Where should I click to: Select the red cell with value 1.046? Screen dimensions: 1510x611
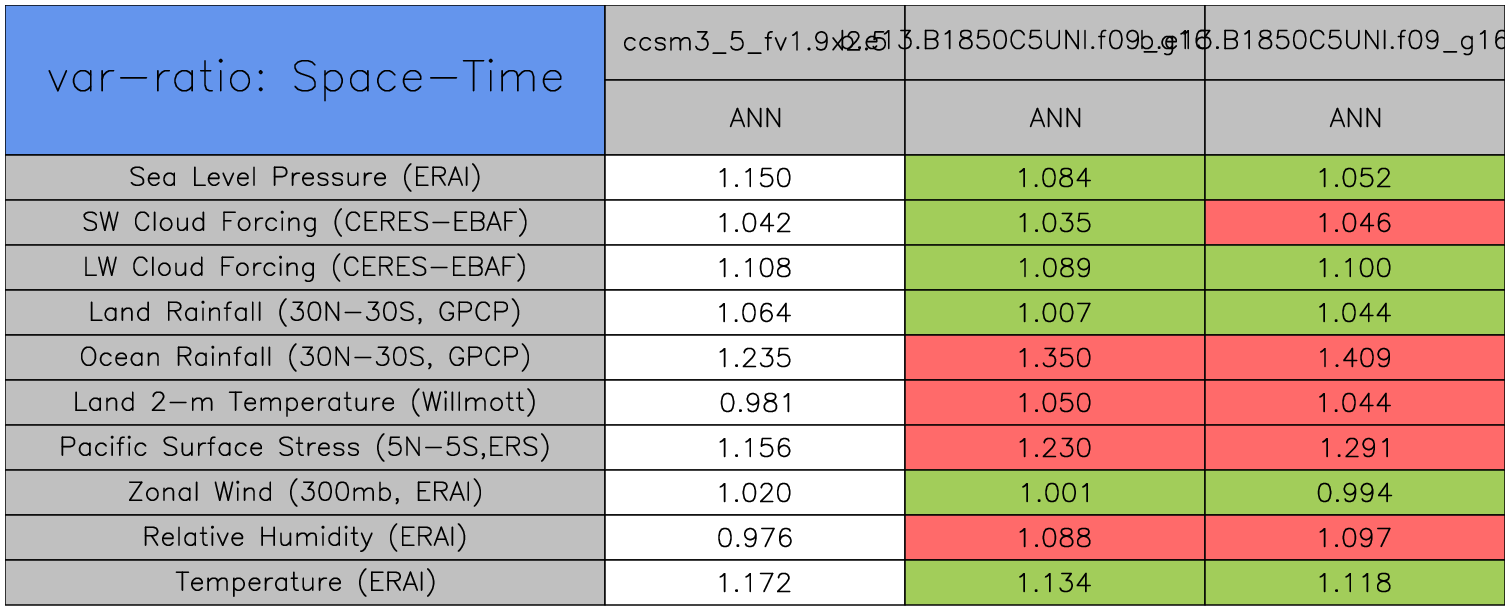coord(1355,223)
